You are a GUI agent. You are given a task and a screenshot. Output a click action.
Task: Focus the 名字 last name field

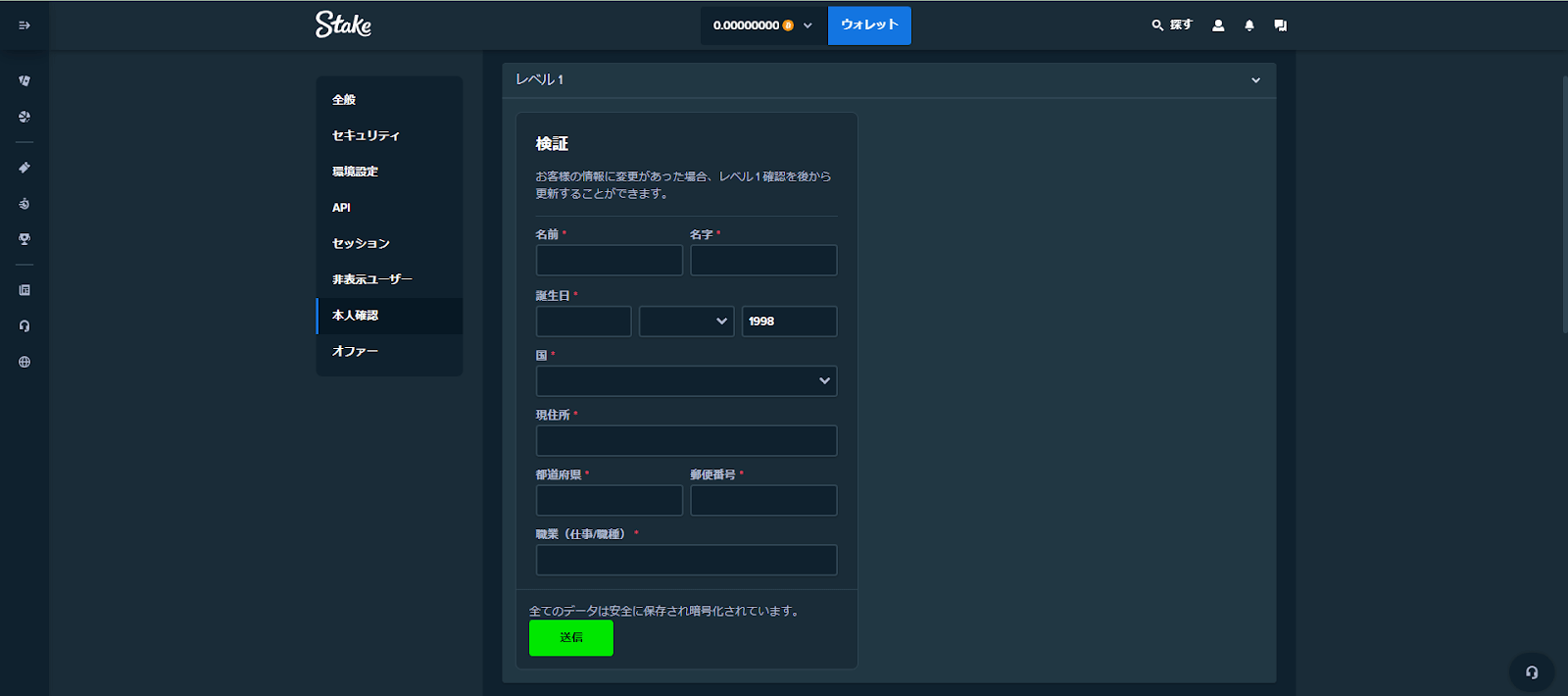[x=763, y=261]
